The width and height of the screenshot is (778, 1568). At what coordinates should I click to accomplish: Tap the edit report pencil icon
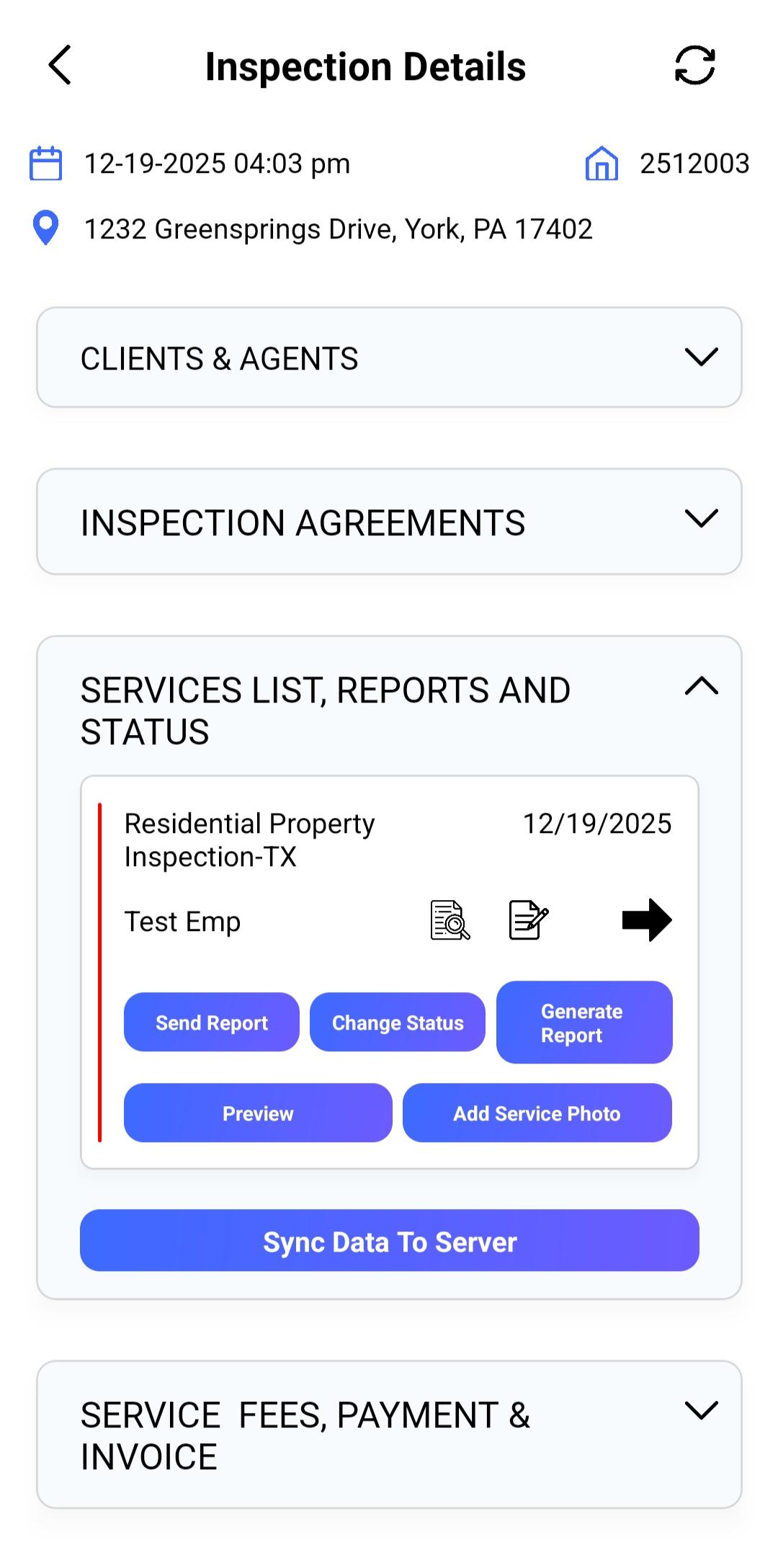(528, 920)
